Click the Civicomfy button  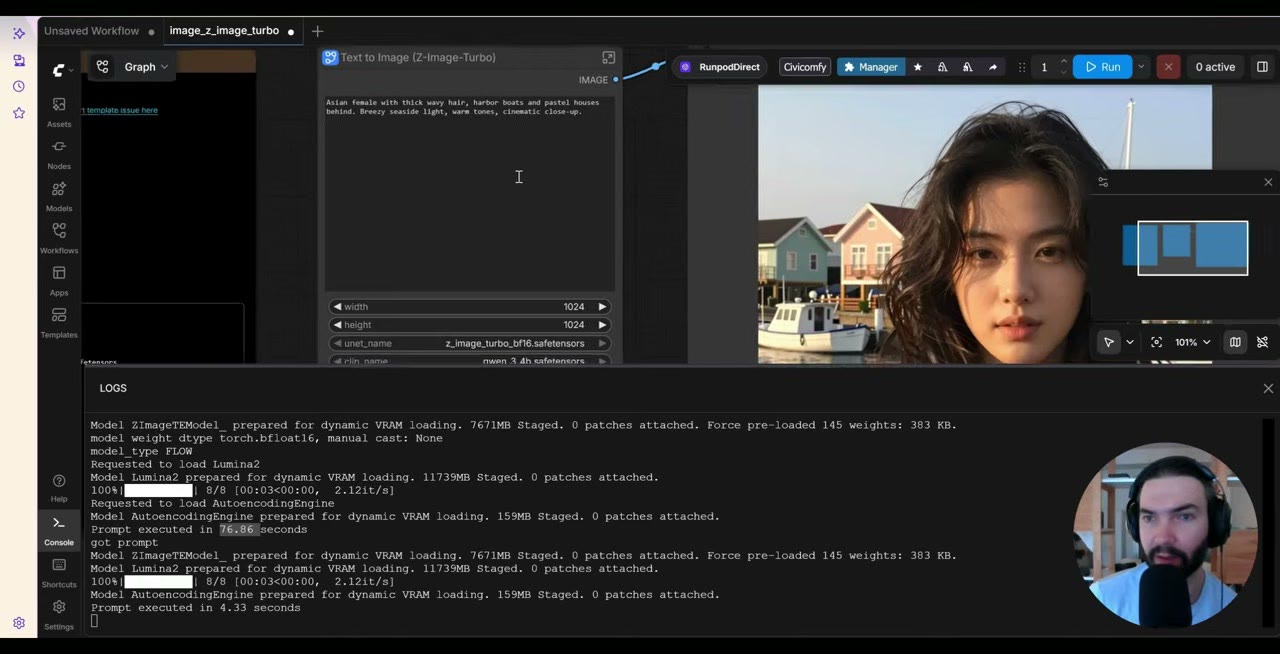tap(805, 67)
